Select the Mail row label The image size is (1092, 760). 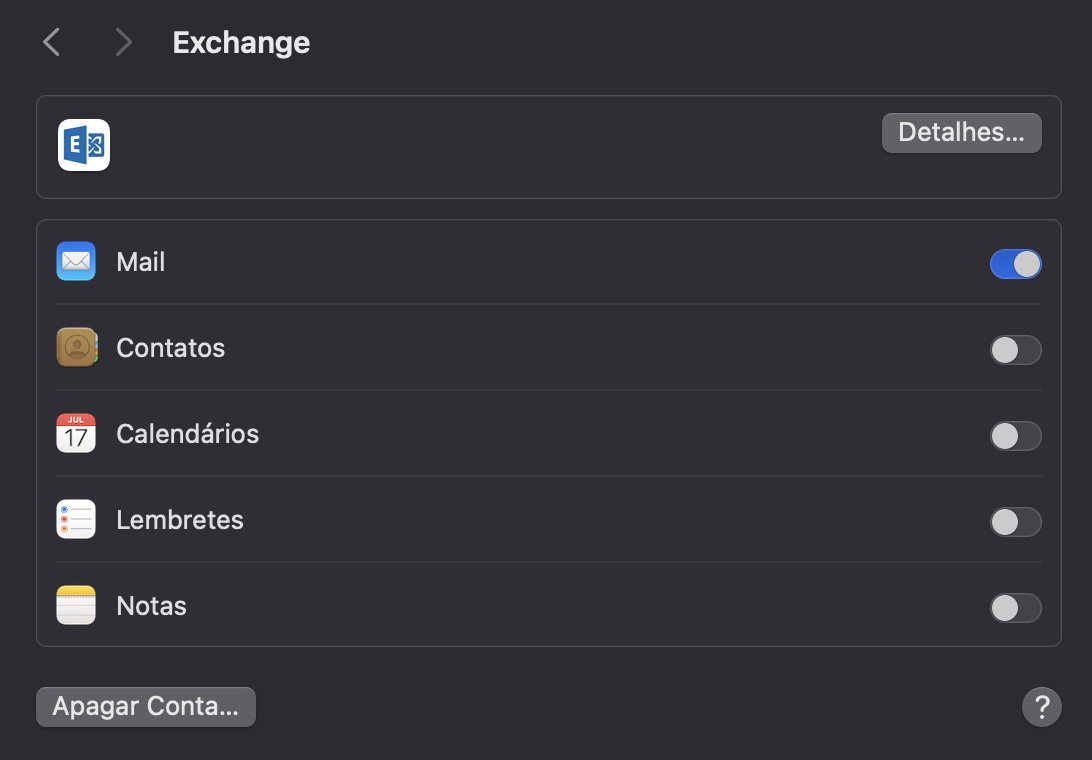click(141, 262)
